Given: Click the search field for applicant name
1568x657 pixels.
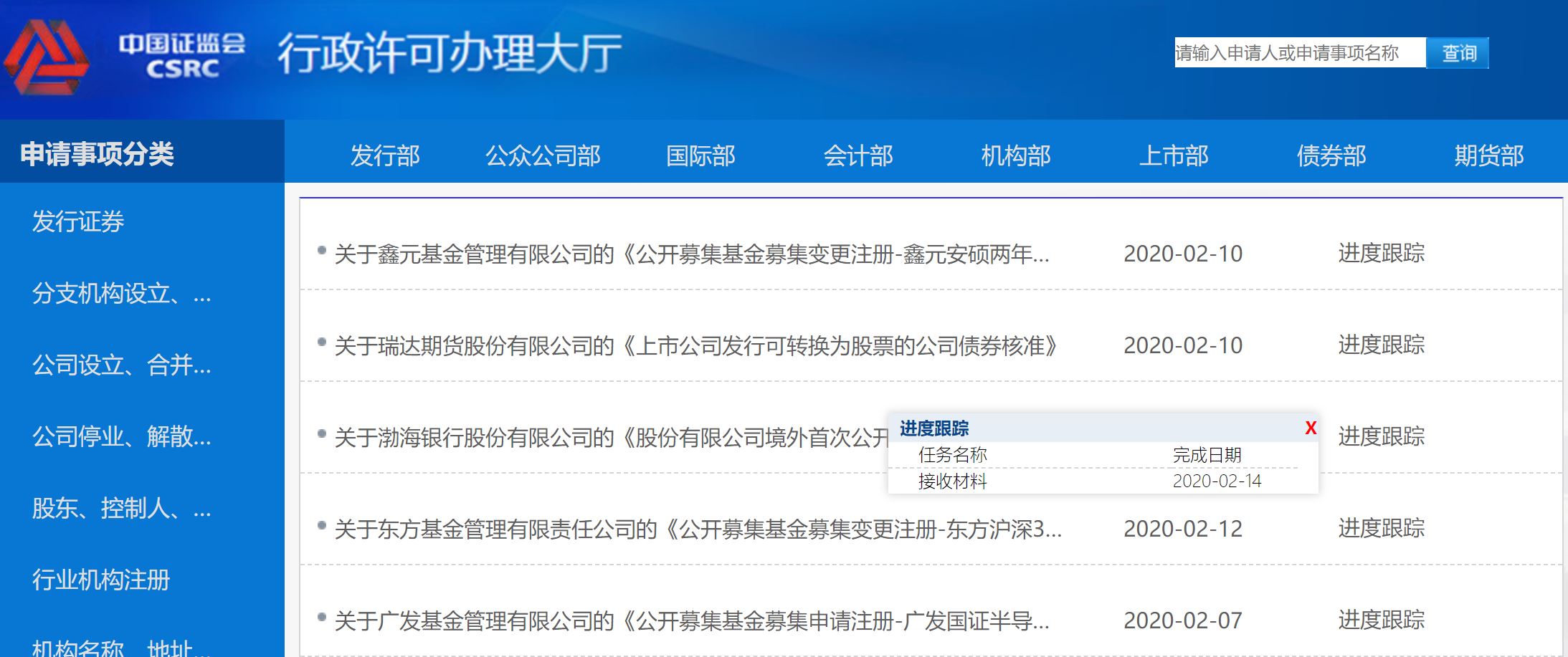Looking at the screenshot, I should 1299,53.
